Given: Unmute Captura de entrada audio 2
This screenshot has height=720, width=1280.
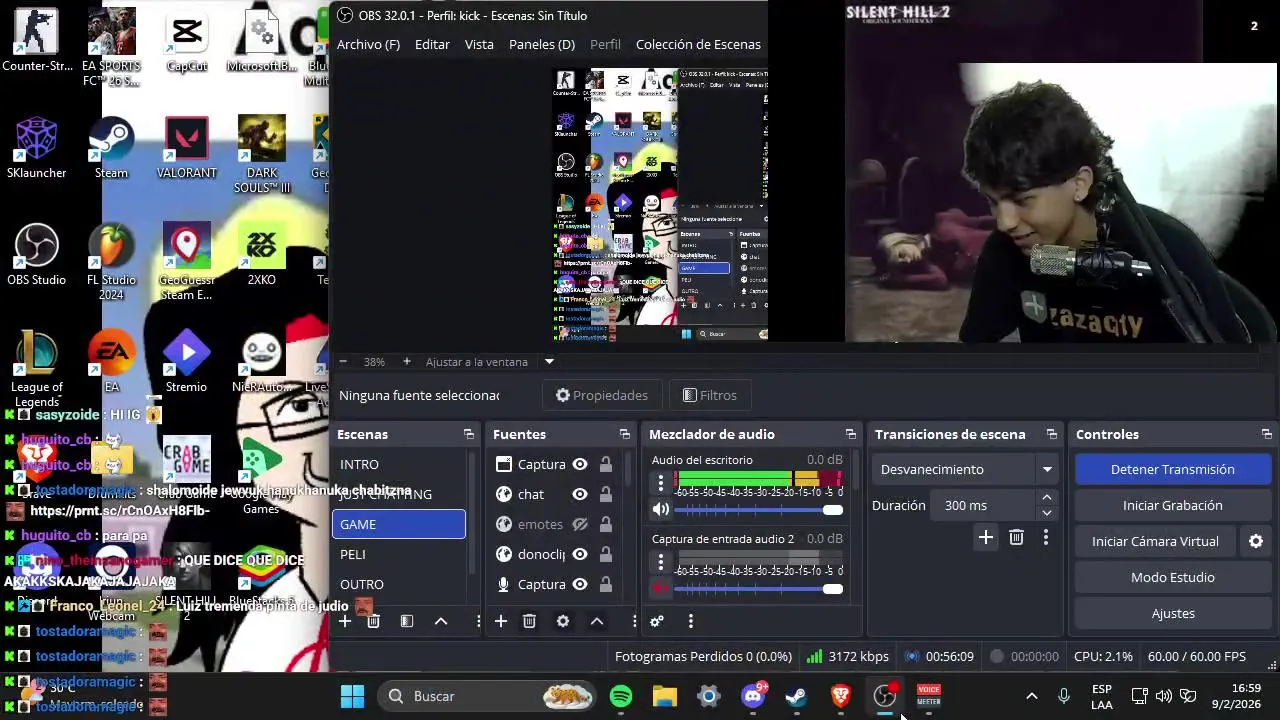Looking at the screenshot, I should [661, 589].
